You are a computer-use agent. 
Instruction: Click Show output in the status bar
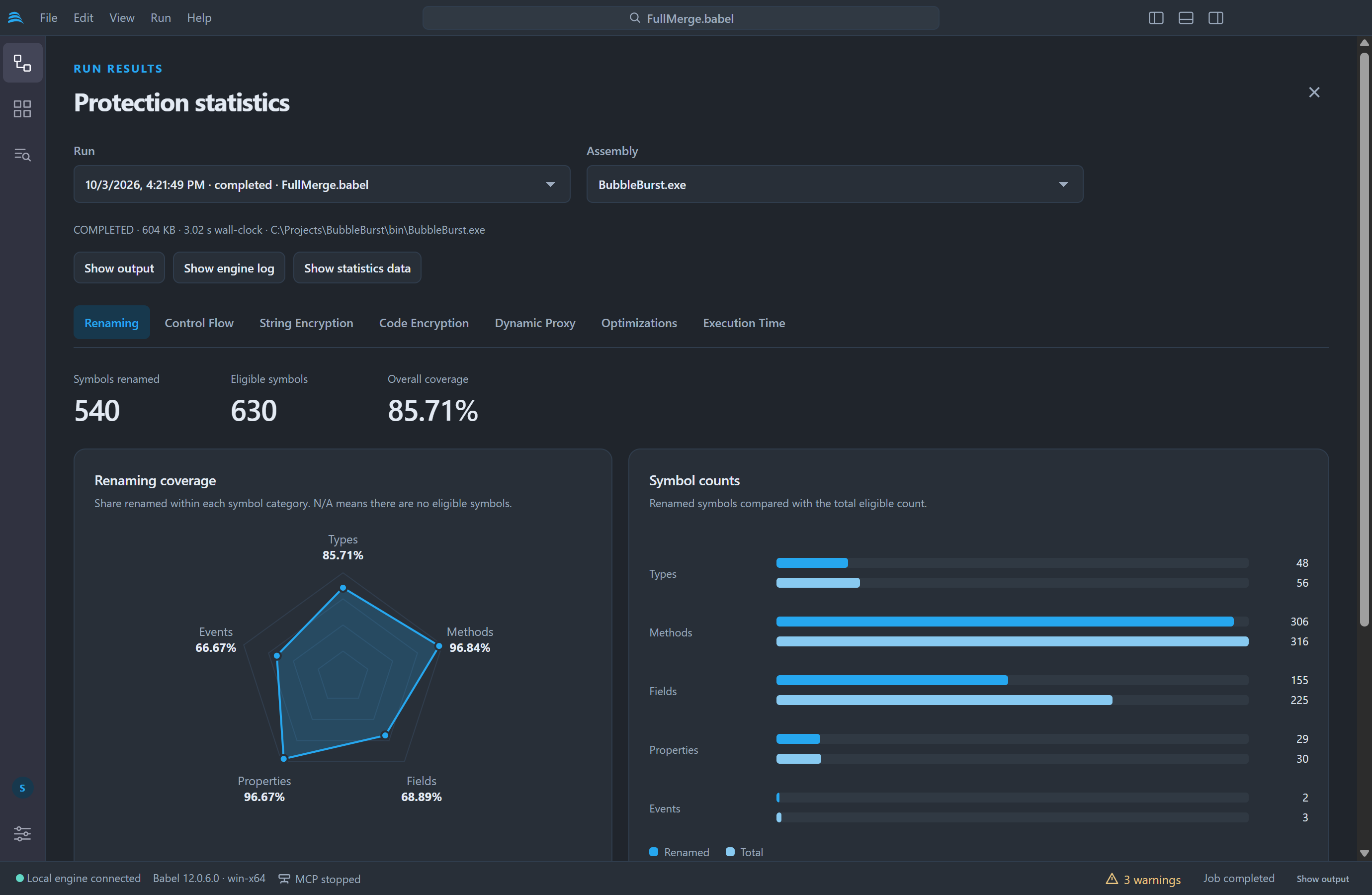1322,879
